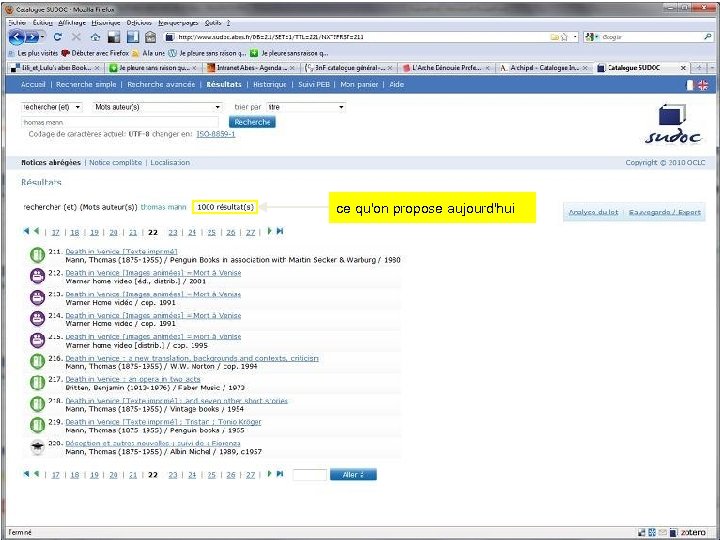Open the 'trier par' titre dropdown

(x=306, y=107)
